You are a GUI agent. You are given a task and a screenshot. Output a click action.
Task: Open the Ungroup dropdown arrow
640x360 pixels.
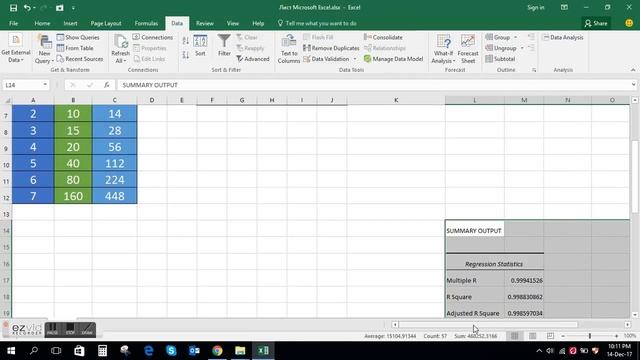[522, 48]
